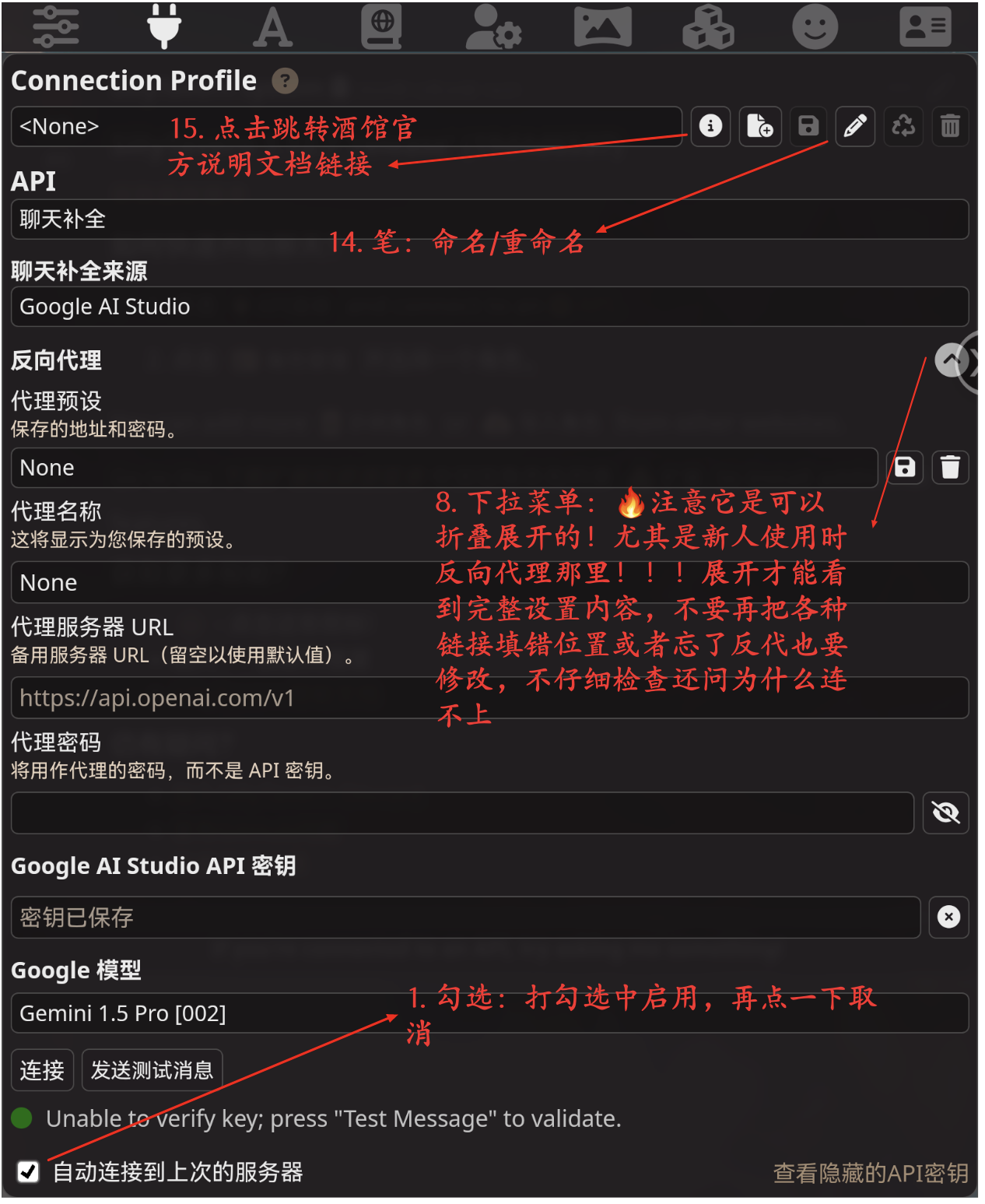
Task: Uncheck auto-connect to last server checkbox
Action: tap(28, 1171)
